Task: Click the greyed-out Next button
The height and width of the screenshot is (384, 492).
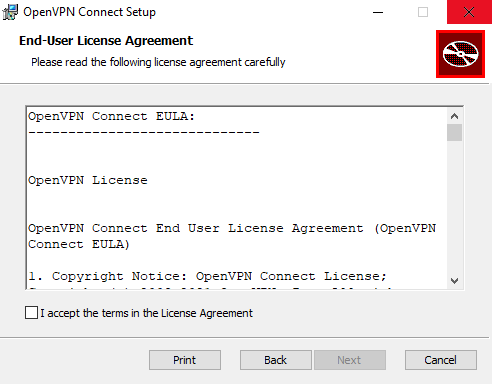Action: pos(350,360)
